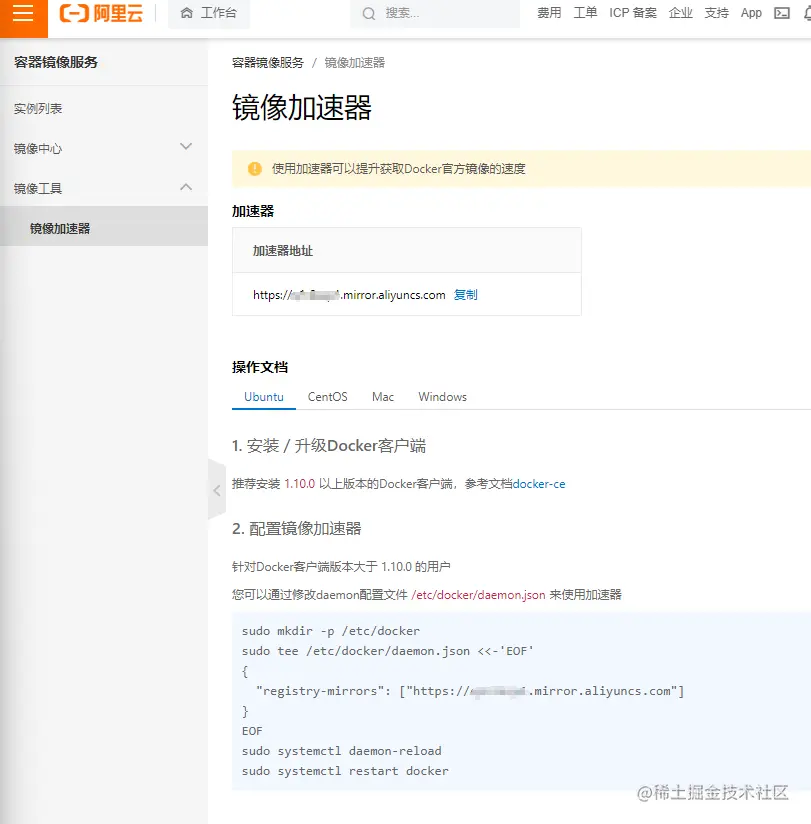Click the registry-mirrors code line
The height and width of the screenshot is (824, 811).
pyautogui.click(x=470, y=691)
